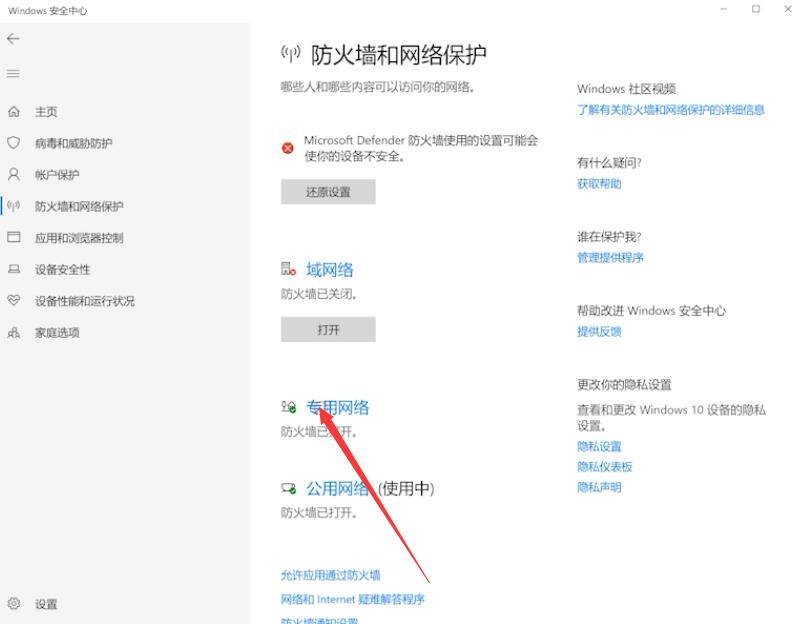This screenshot has width=801, height=624.
Task: Click the person icon for 帐户保护
Action: [14, 174]
